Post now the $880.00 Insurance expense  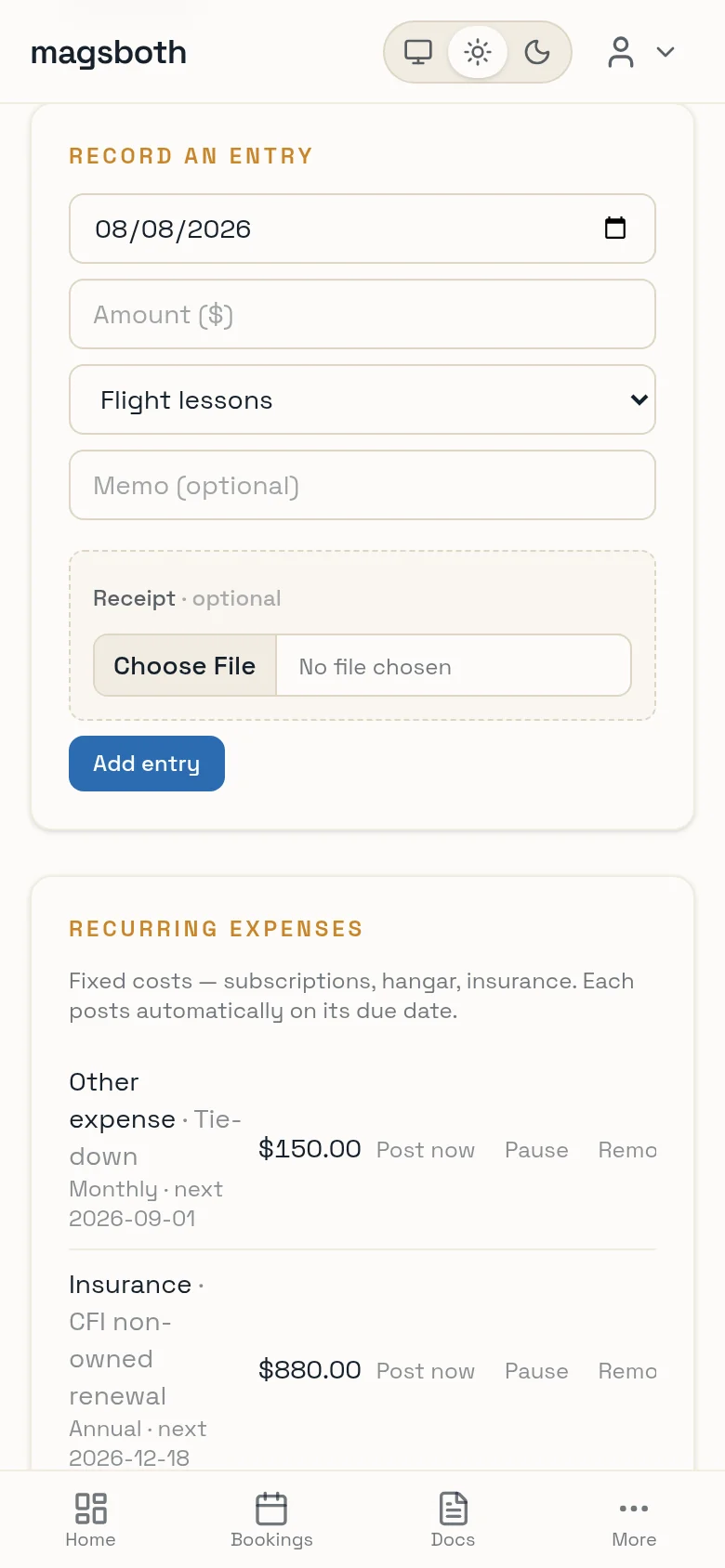[x=426, y=1371]
